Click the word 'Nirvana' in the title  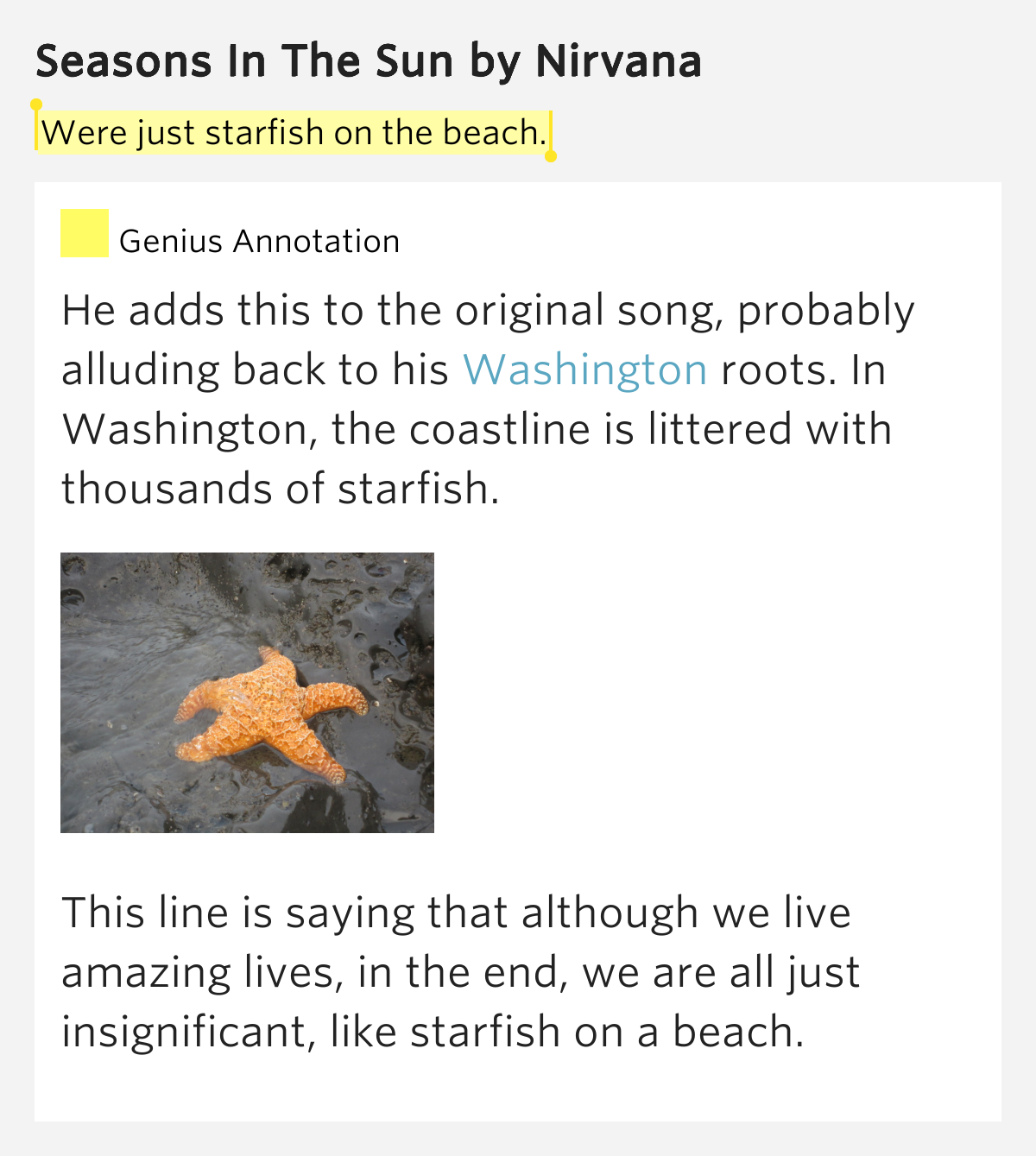(618, 62)
